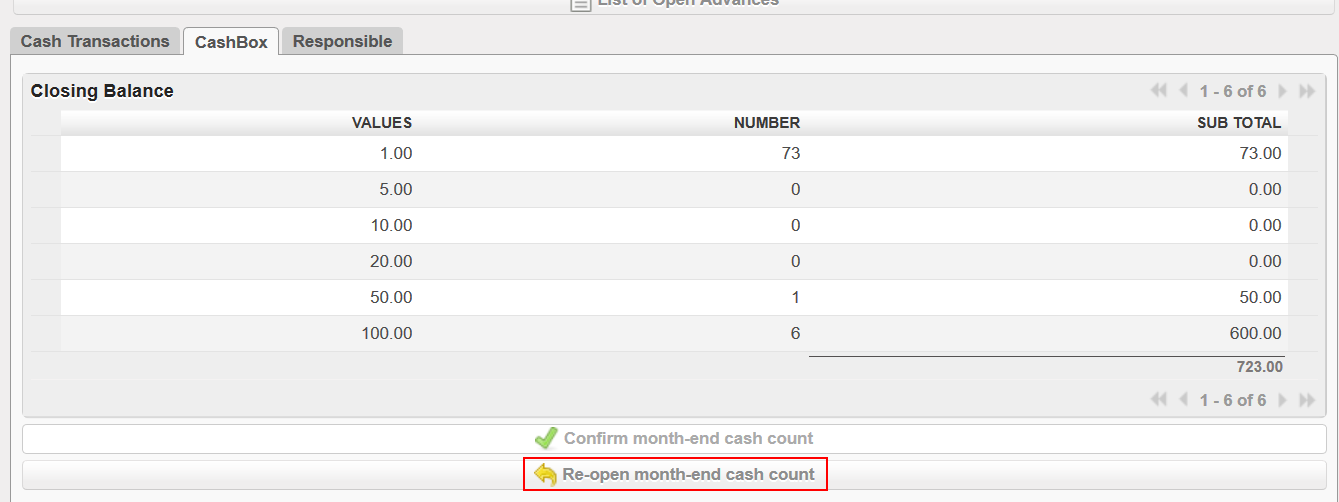Go to last page in top pager
Image resolution: width=1339 pixels, height=502 pixels.
tap(1307, 91)
